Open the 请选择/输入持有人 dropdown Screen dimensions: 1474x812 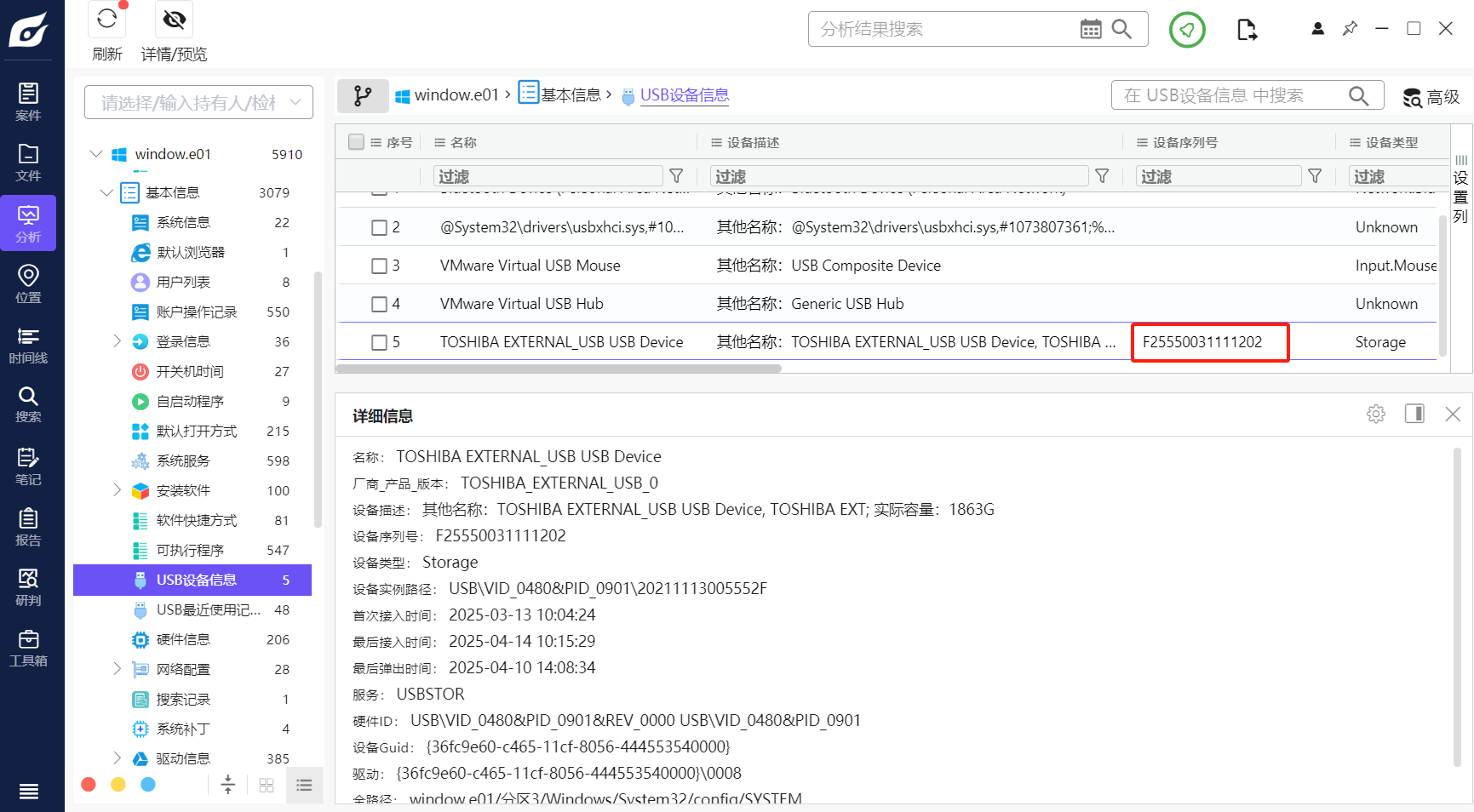coord(198,102)
